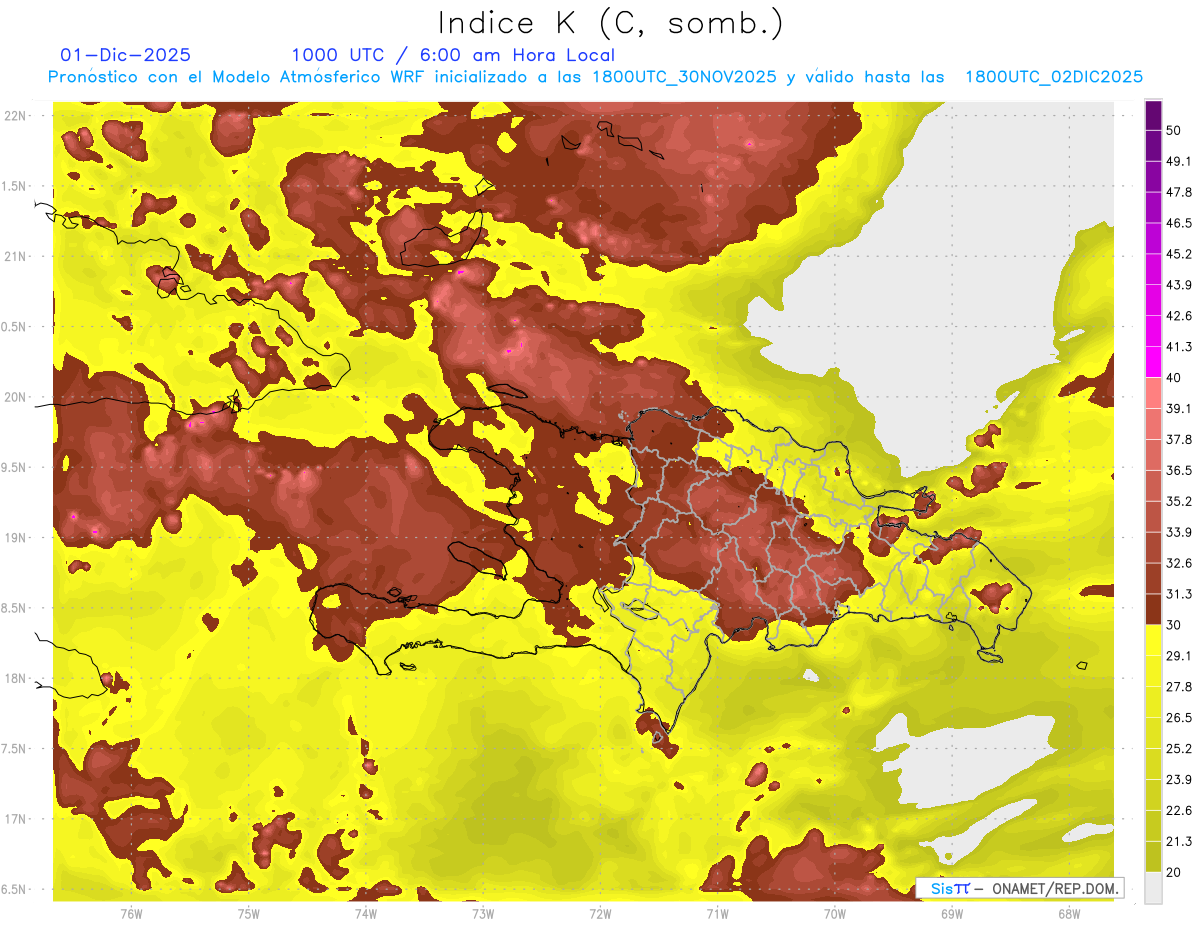
Task: Pick the magenta colorbar segment between 40 and 41.3
Action: (1153, 361)
